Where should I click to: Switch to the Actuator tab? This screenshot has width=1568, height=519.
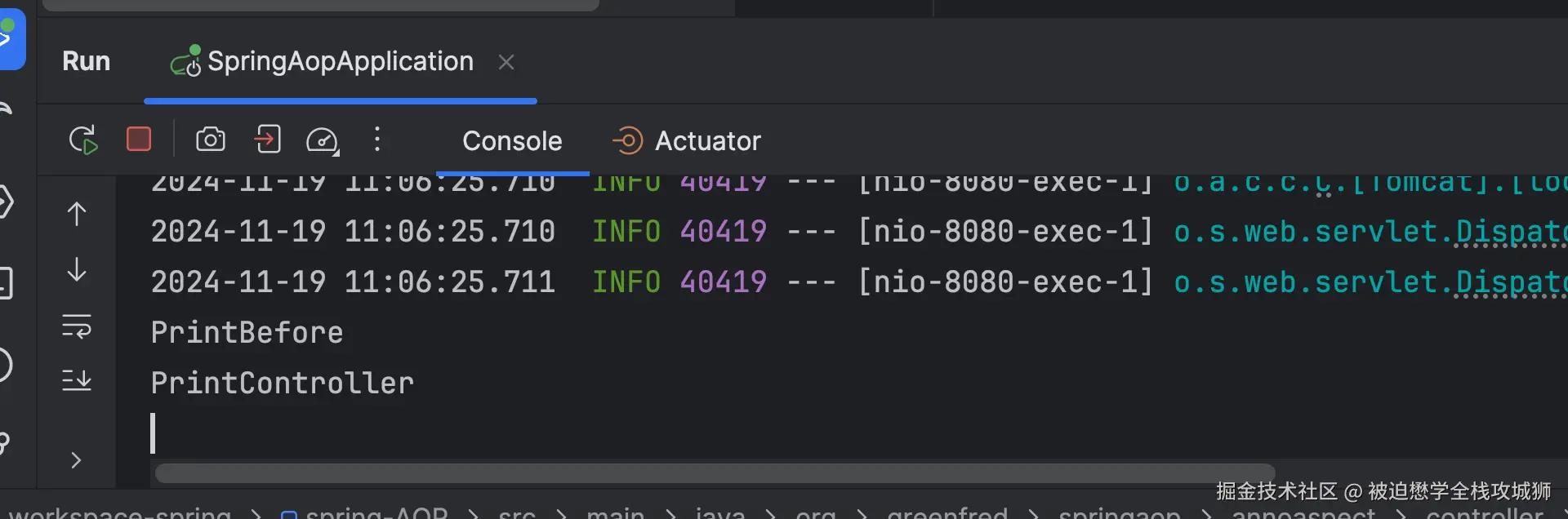coord(707,141)
